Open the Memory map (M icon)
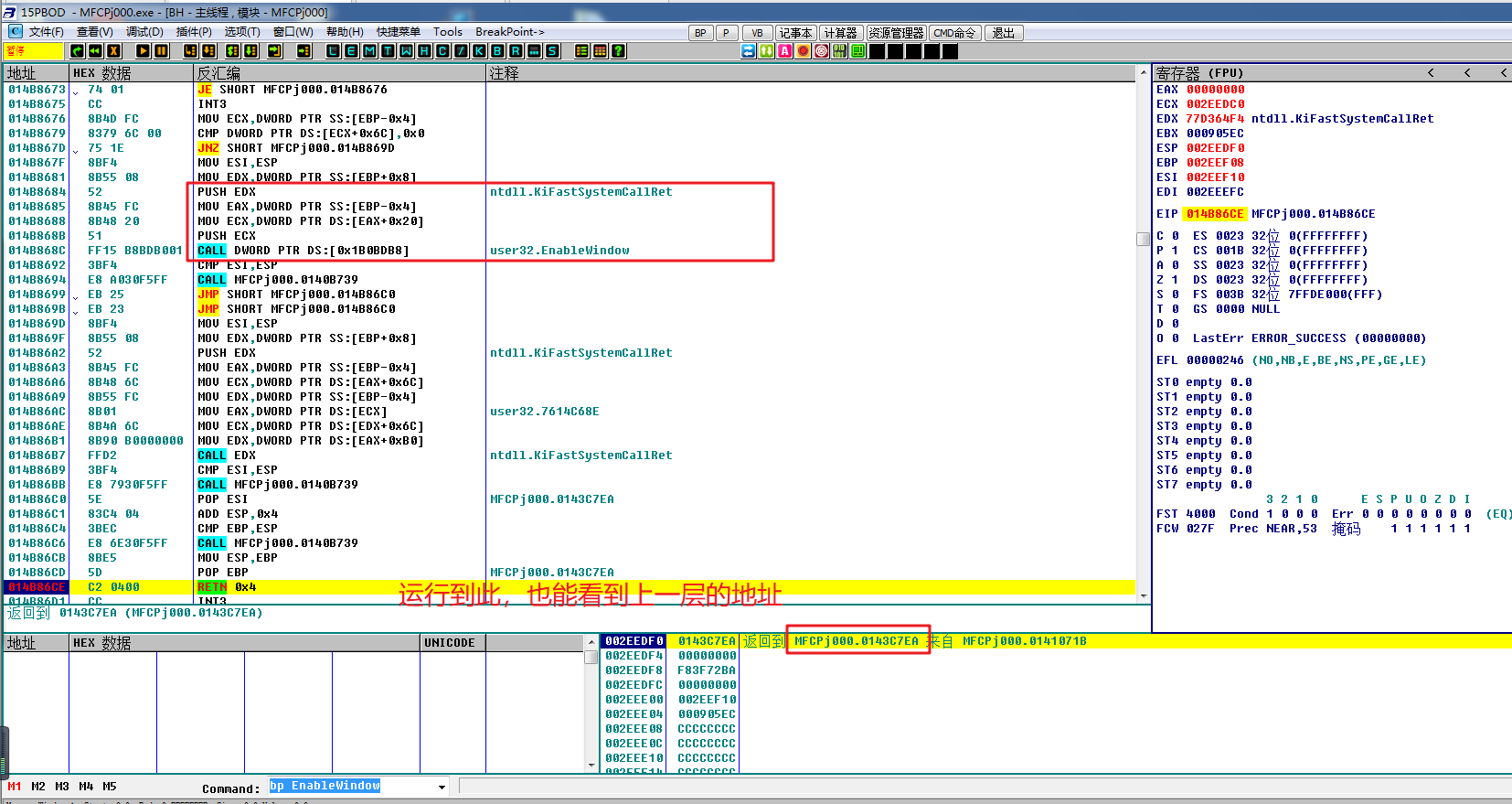Viewport: 1512px width, 804px height. pos(370,51)
